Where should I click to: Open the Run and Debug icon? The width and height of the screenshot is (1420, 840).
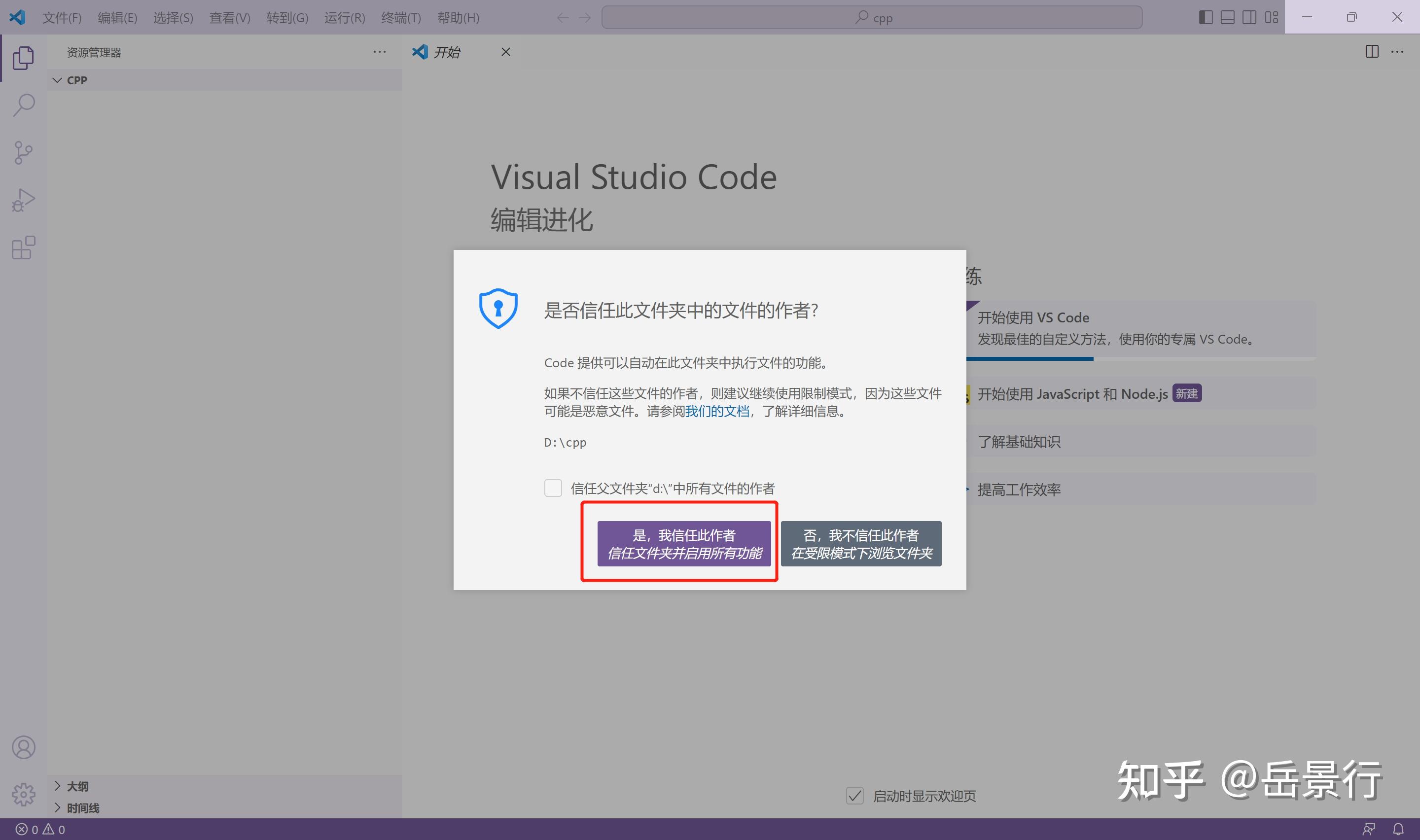pyautogui.click(x=23, y=199)
